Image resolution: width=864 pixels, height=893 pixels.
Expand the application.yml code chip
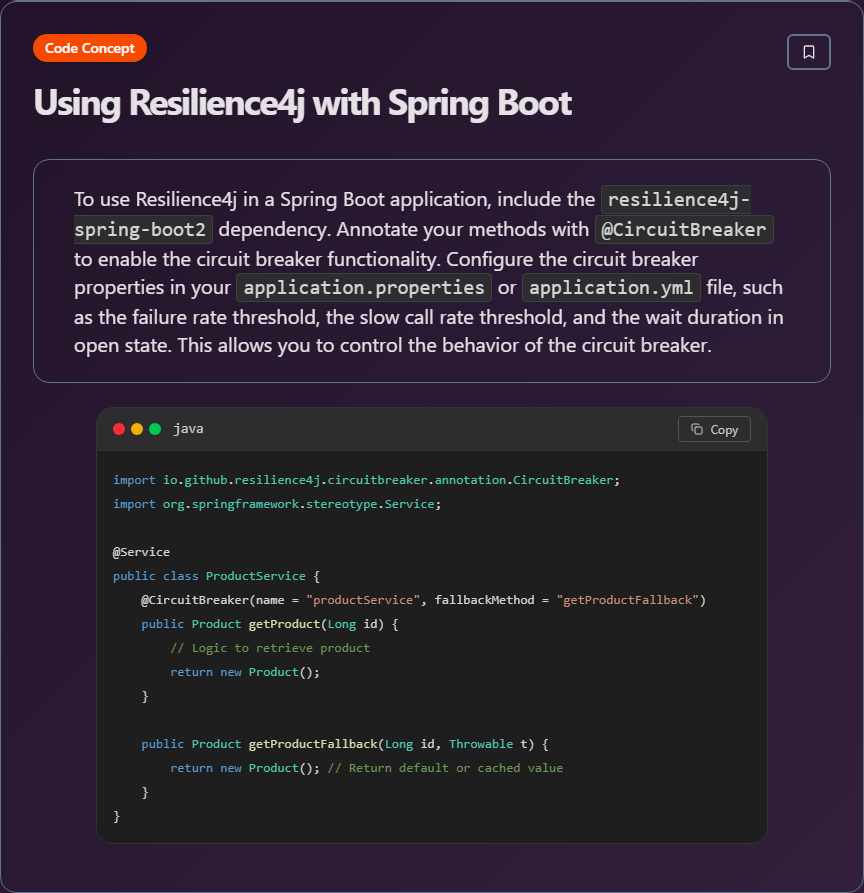click(x=611, y=287)
